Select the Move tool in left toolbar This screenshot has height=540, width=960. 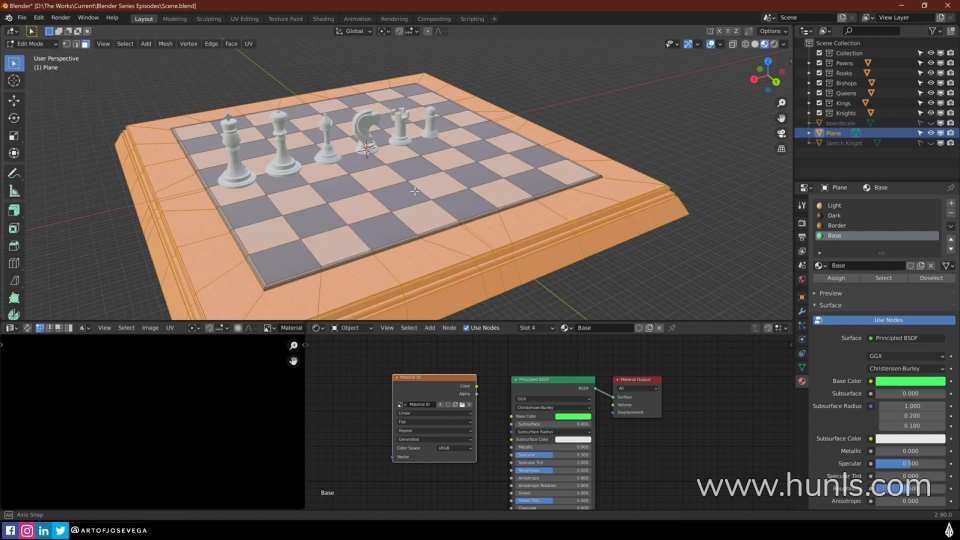point(14,100)
